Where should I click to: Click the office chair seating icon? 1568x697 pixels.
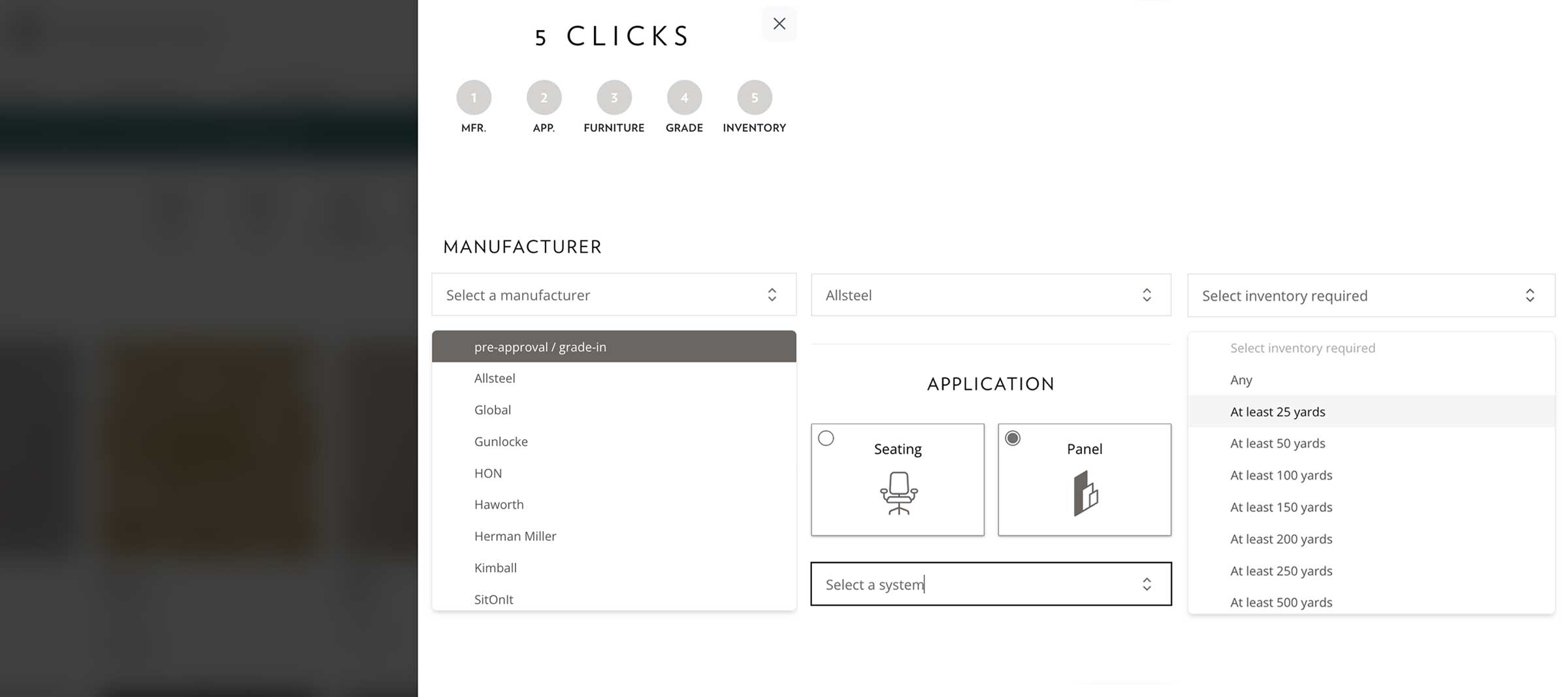point(898,493)
